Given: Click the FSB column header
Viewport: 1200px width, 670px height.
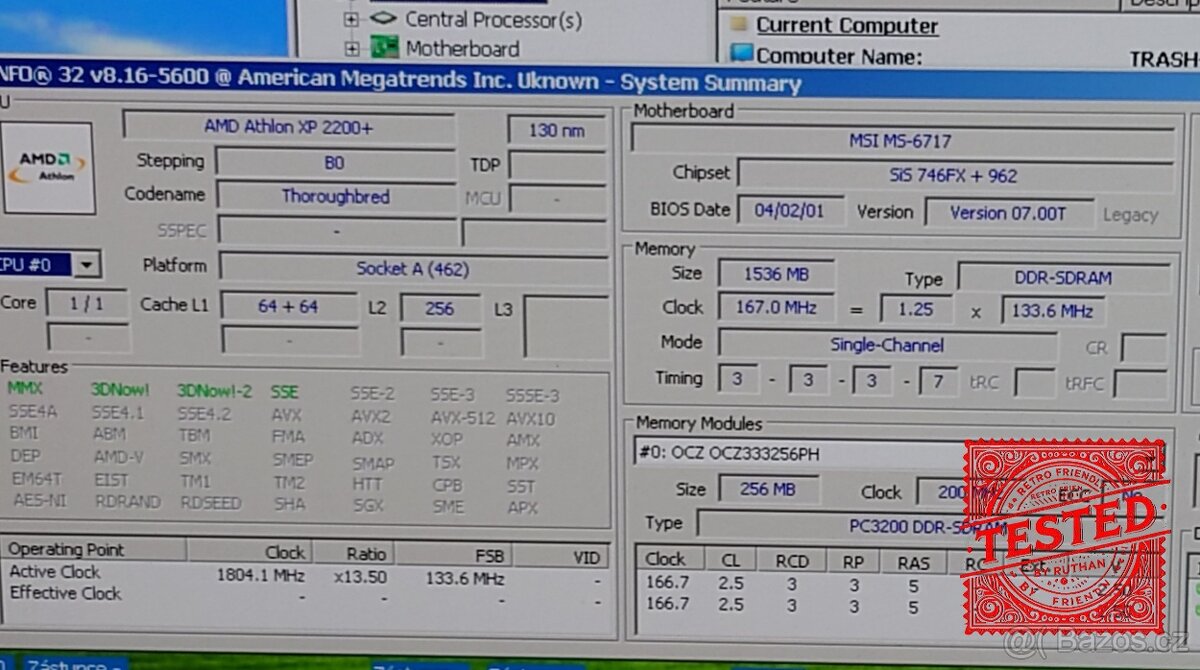Looking at the screenshot, I should [454, 555].
